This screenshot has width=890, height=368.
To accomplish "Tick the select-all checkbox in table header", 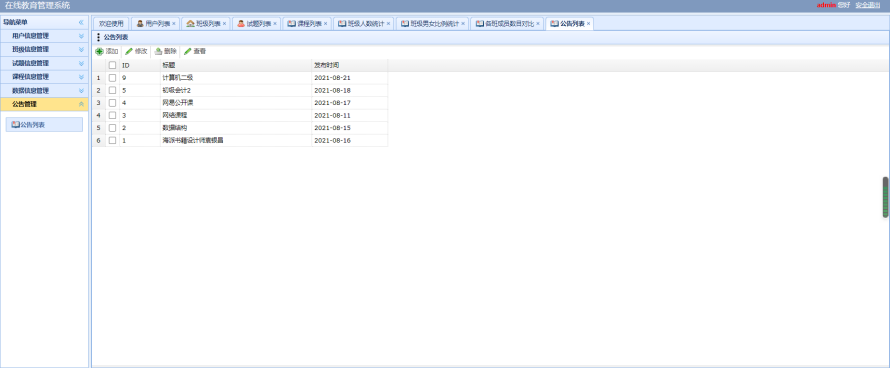I will [x=112, y=65].
